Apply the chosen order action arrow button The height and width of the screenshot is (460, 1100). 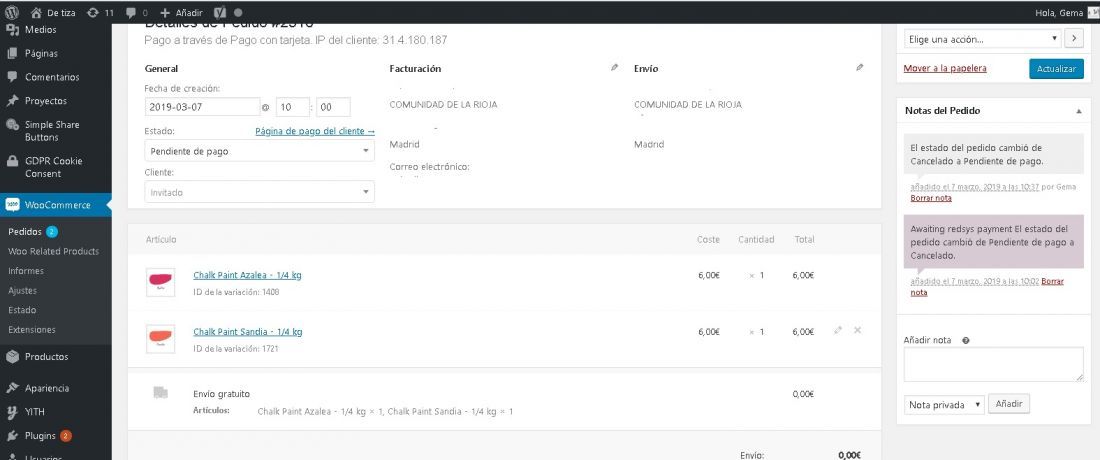tap(1074, 39)
